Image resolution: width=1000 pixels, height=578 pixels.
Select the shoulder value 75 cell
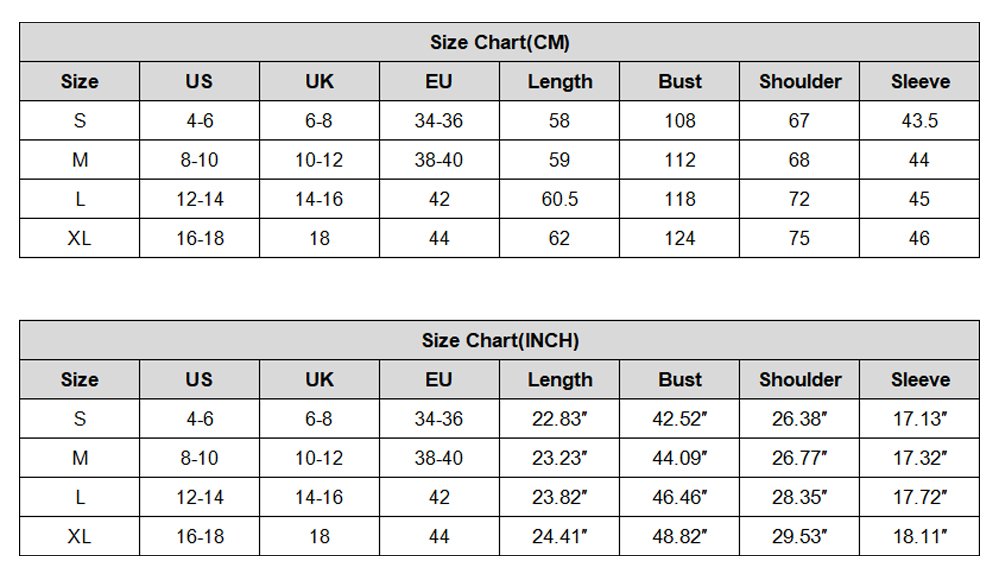(x=800, y=238)
